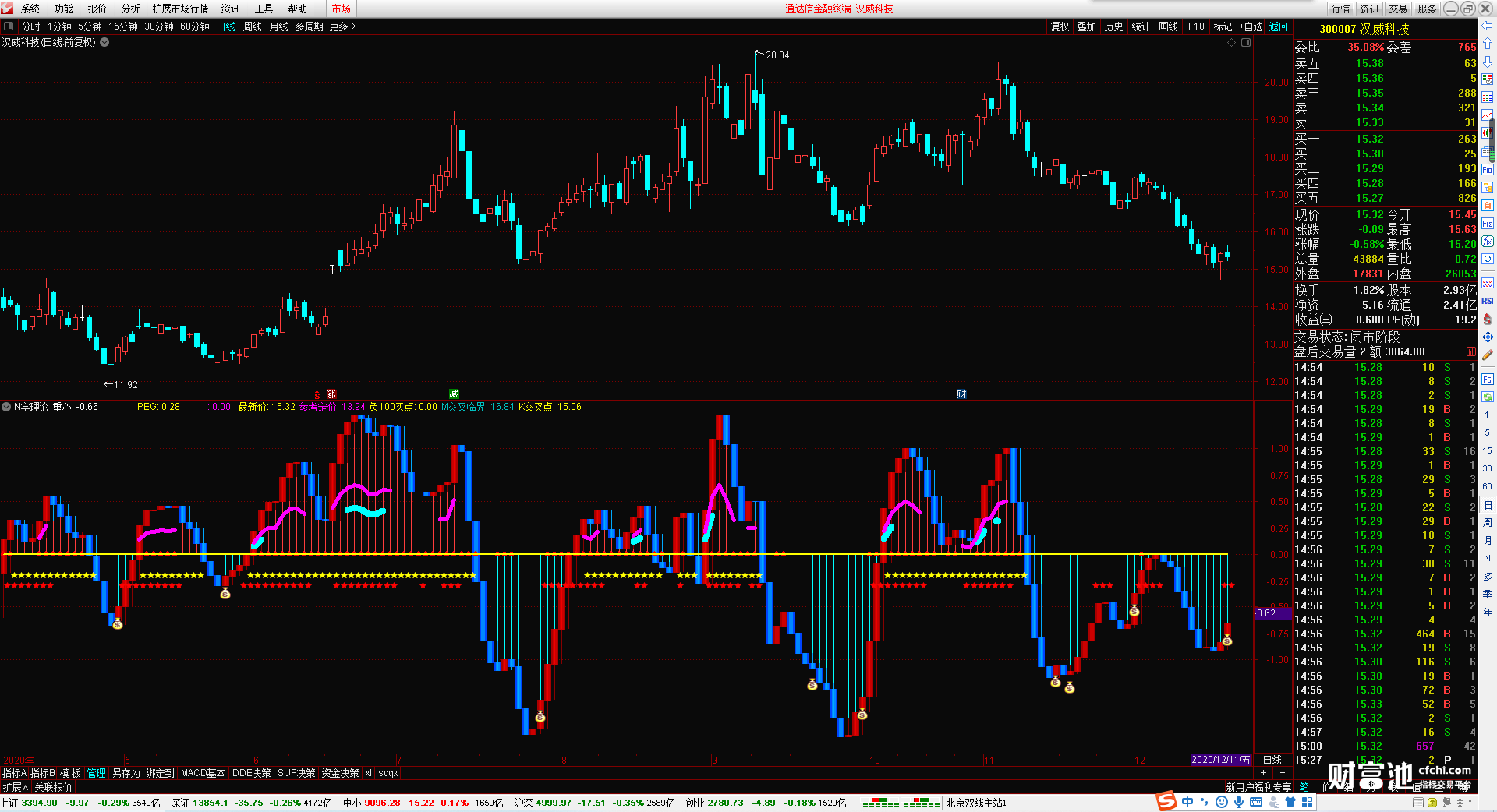Viewport: 1497px width, 812px height.
Task: Click the 画线 drawing button in chart toolbar
Action: tap(1169, 26)
